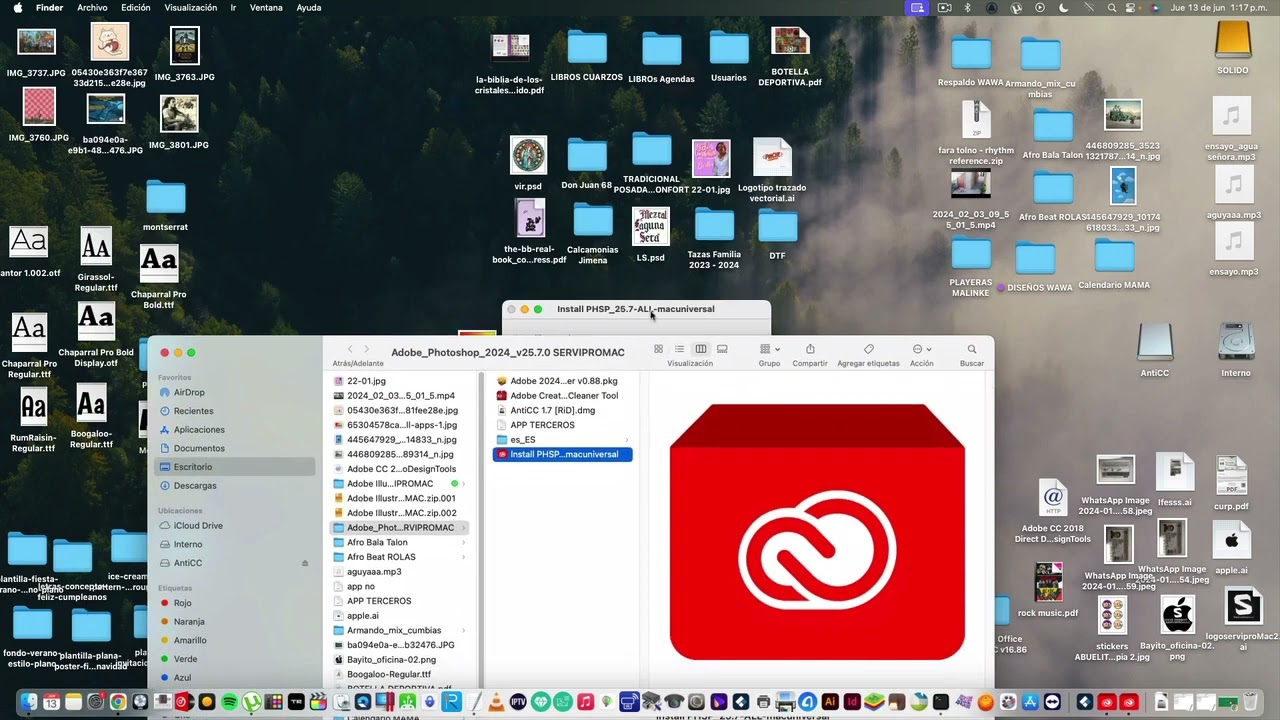Open the Visualización menu

pos(190,7)
